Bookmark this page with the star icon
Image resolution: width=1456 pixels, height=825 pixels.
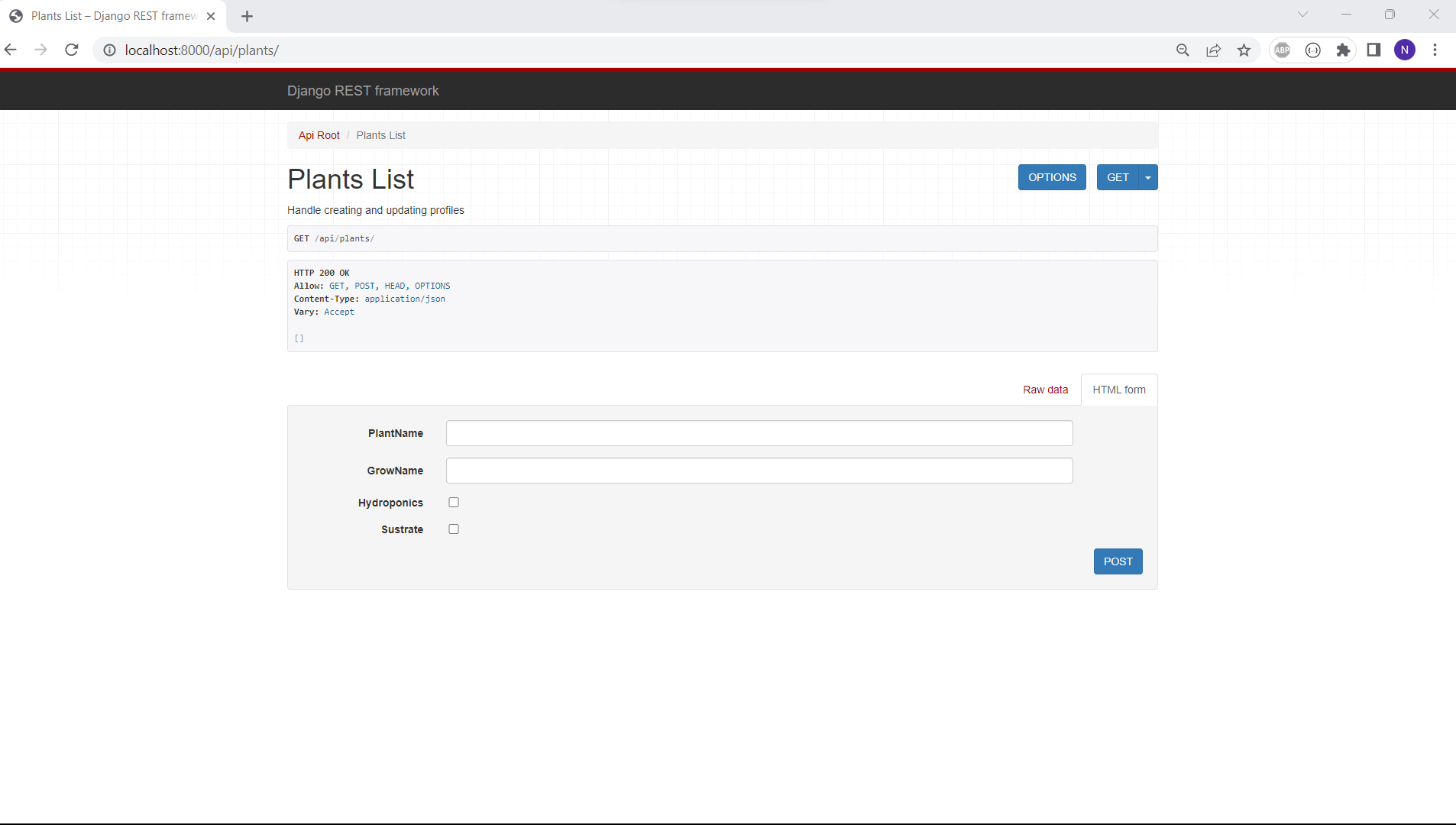point(1244,50)
